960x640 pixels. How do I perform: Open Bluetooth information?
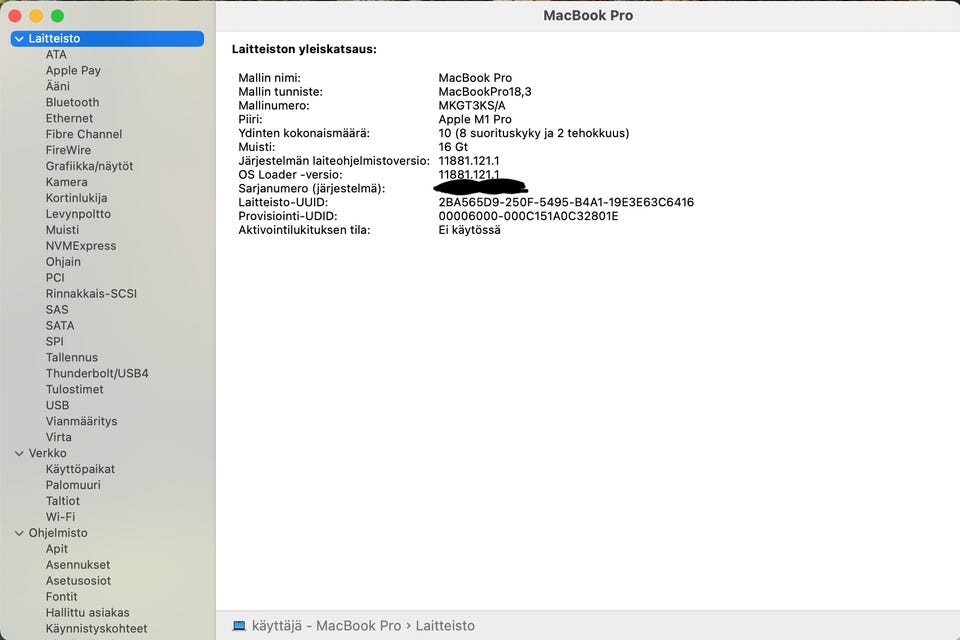point(72,102)
